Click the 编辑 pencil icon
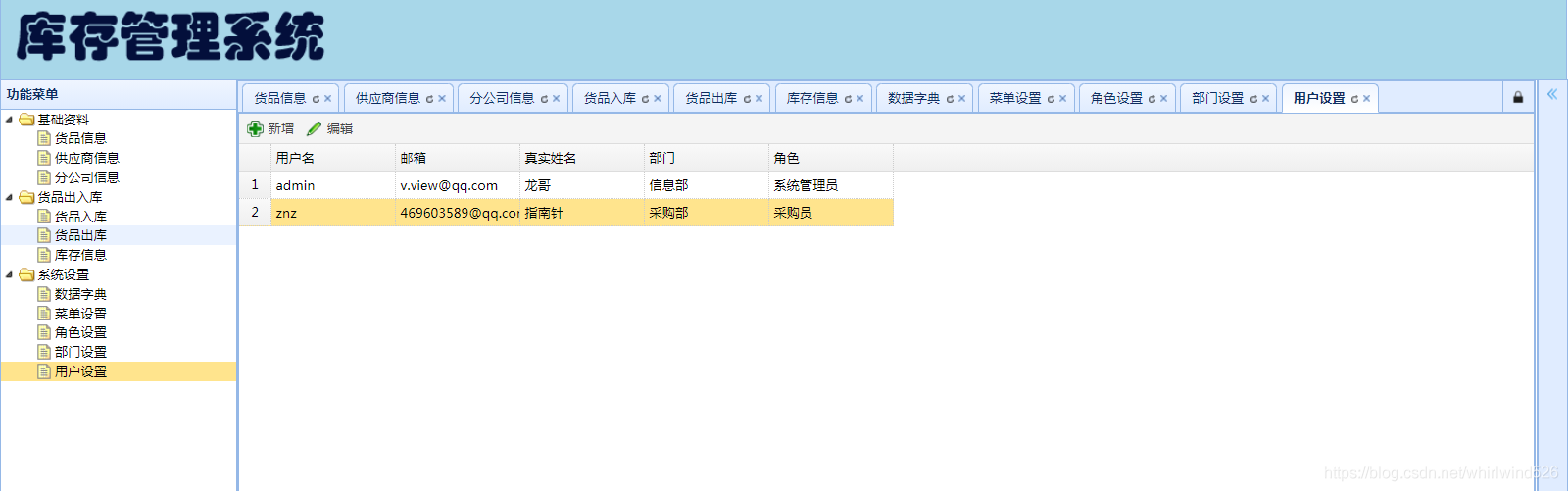The height and width of the screenshot is (491, 1568). coord(314,128)
